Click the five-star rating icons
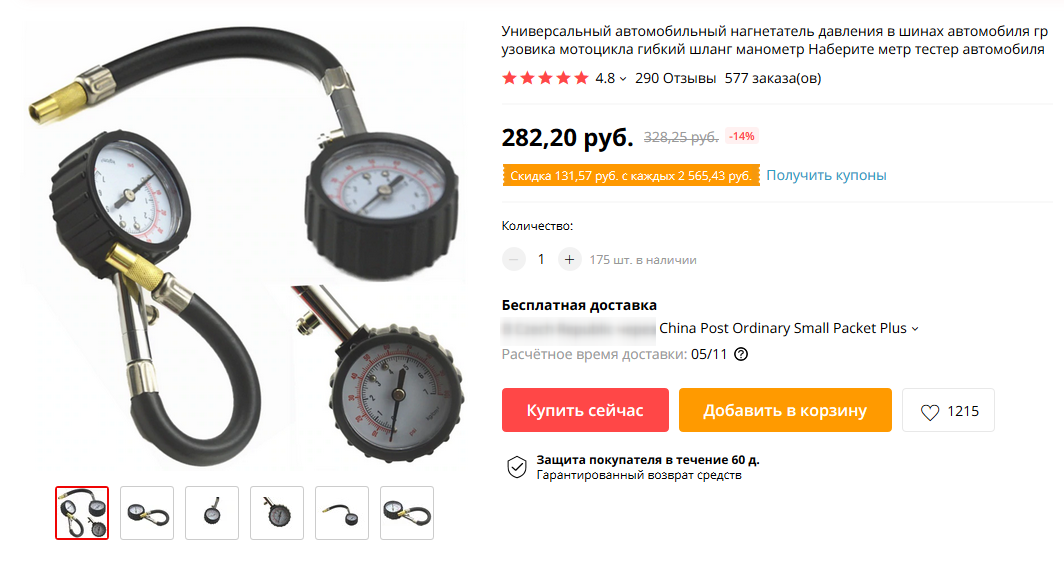This screenshot has height=569, width=1064. 545,78
